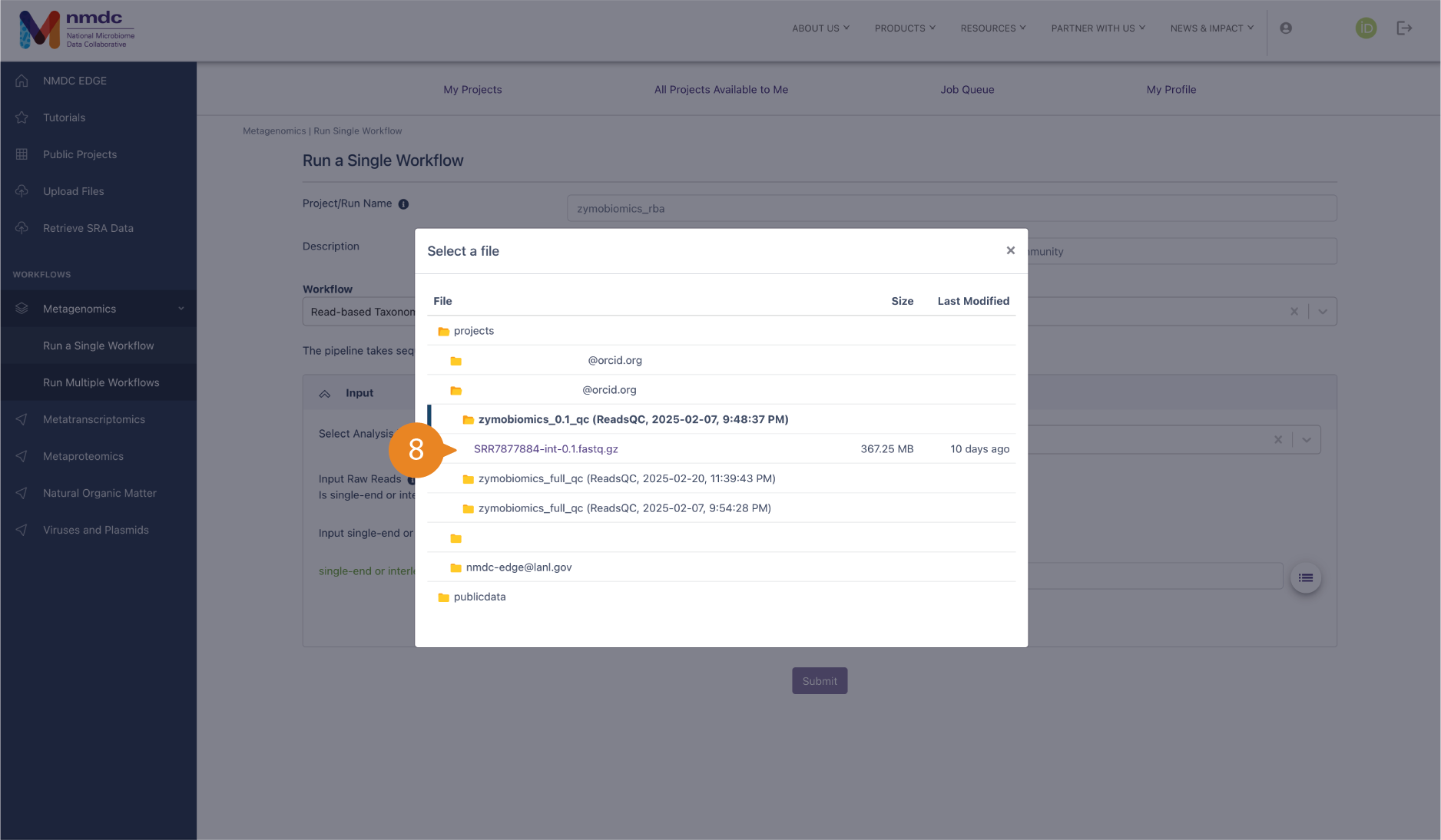
Task: Go to All Projects Available to Me
Action: pos(721,90)
